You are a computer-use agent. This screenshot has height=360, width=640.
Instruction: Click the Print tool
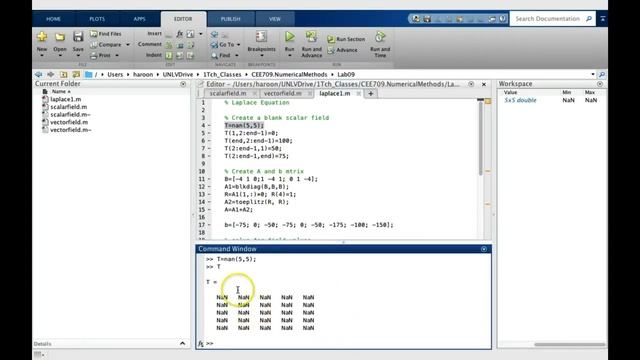click(x=100, y=55)
